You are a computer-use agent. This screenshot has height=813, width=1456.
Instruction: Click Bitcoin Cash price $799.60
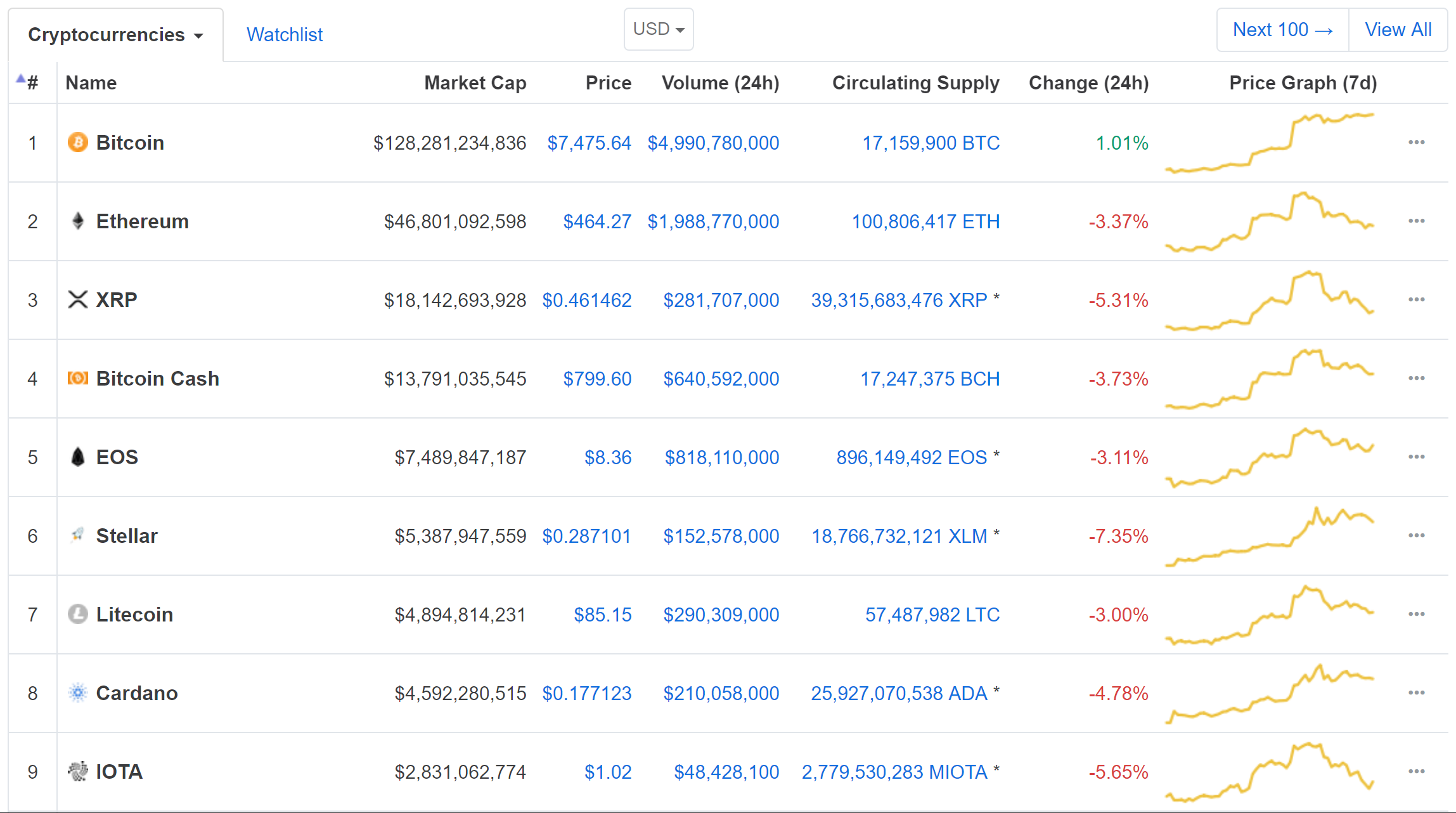click(598, 379)
